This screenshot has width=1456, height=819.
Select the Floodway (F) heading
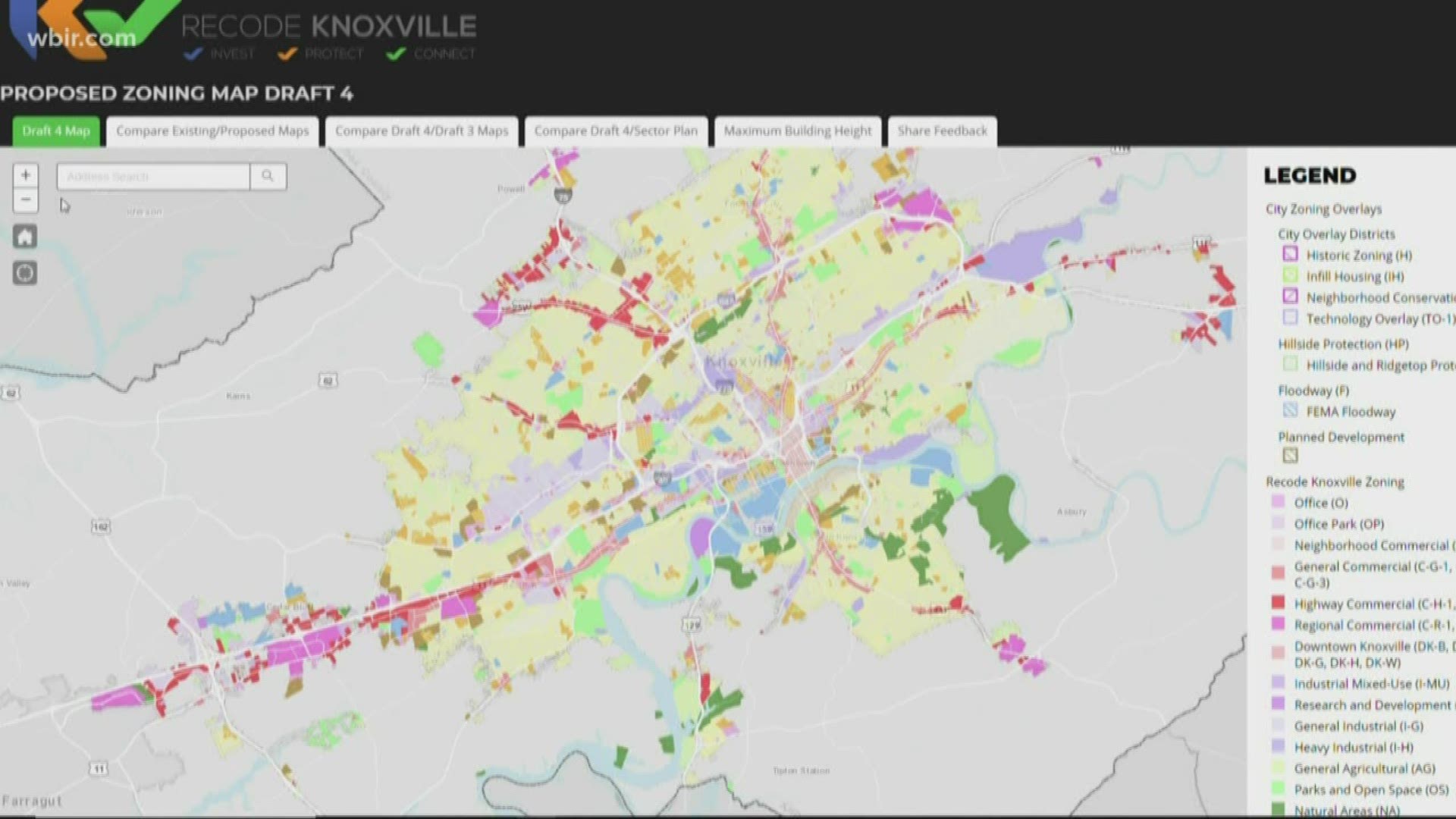click(1313, 391)
